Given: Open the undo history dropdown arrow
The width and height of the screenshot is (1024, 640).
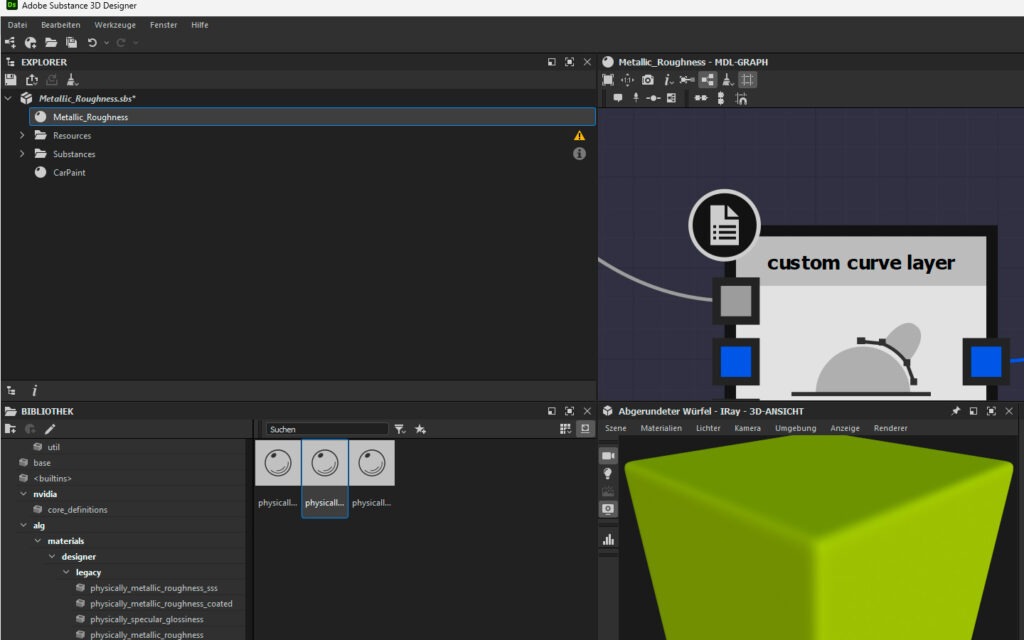Looking at the screenshot, I should (x=106, y=43).
